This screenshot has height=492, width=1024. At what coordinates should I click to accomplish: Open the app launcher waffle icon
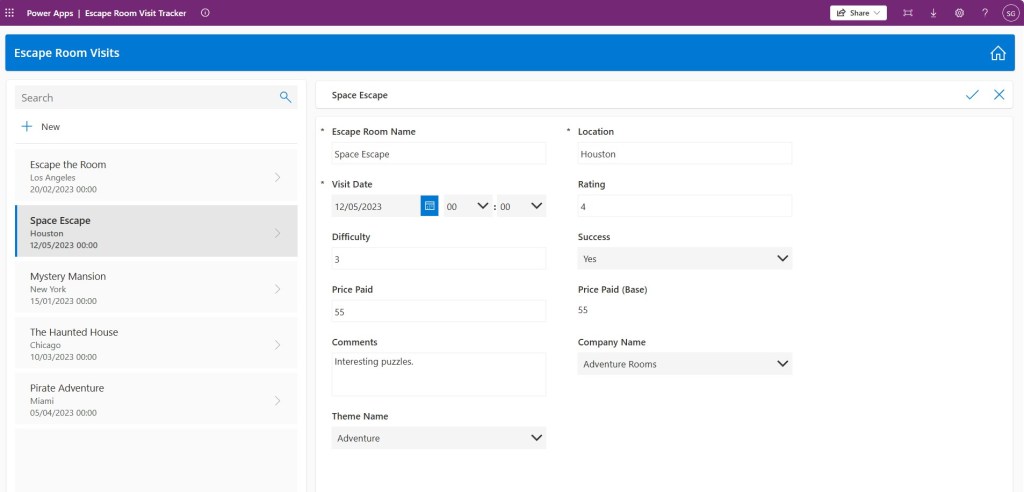point(10,13)
